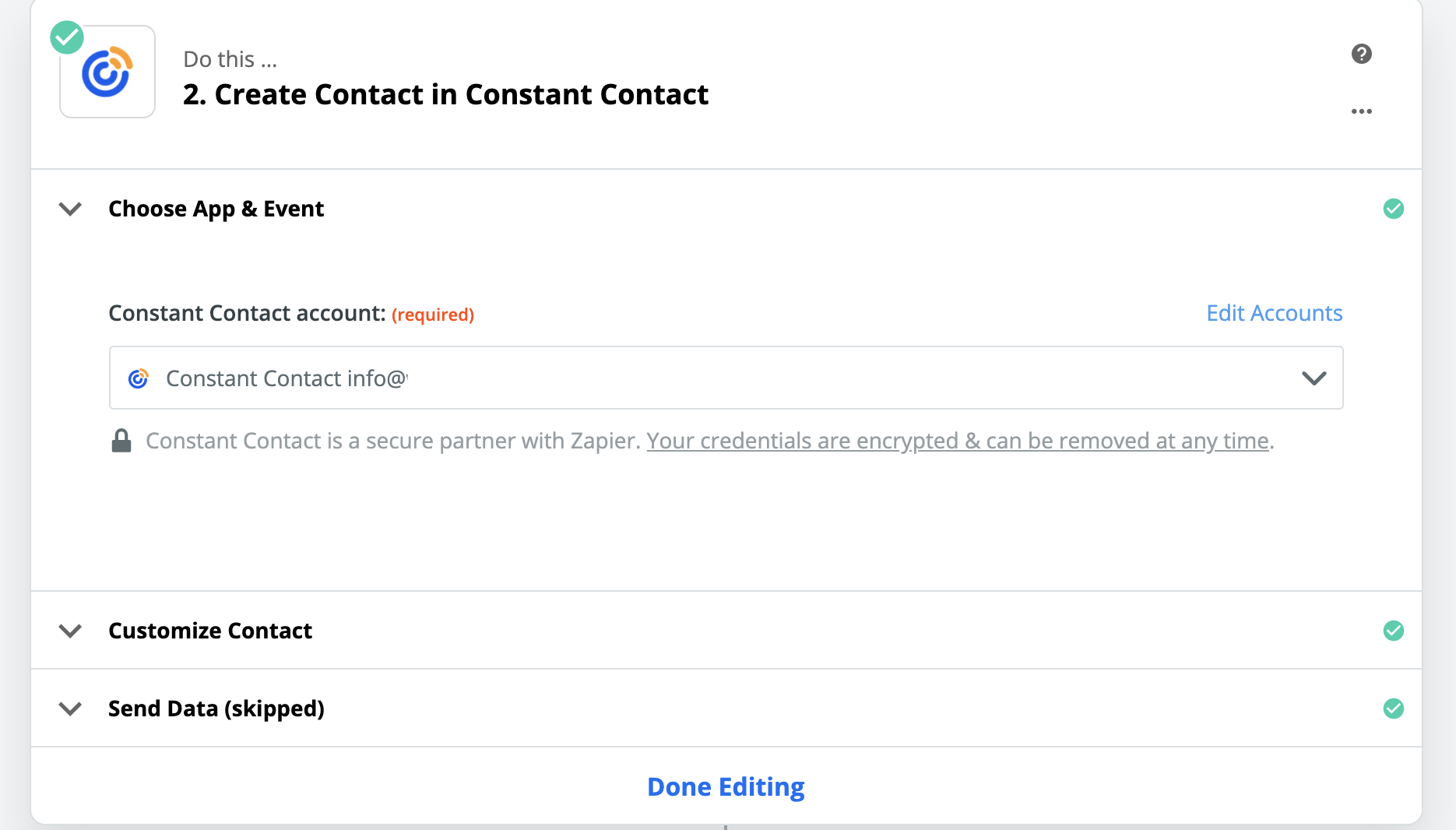Click the Constant Contact app logo icon

point(107,72)
